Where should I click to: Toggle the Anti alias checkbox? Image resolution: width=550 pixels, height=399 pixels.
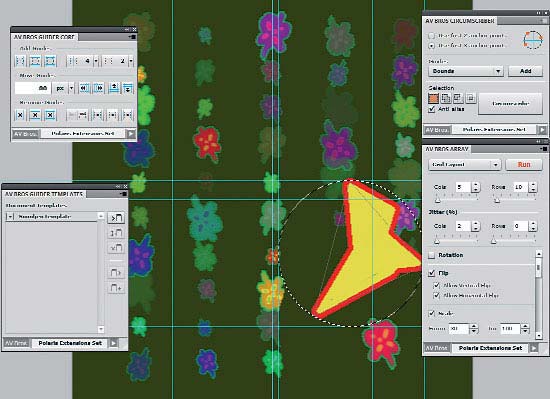tap(432, 109)
